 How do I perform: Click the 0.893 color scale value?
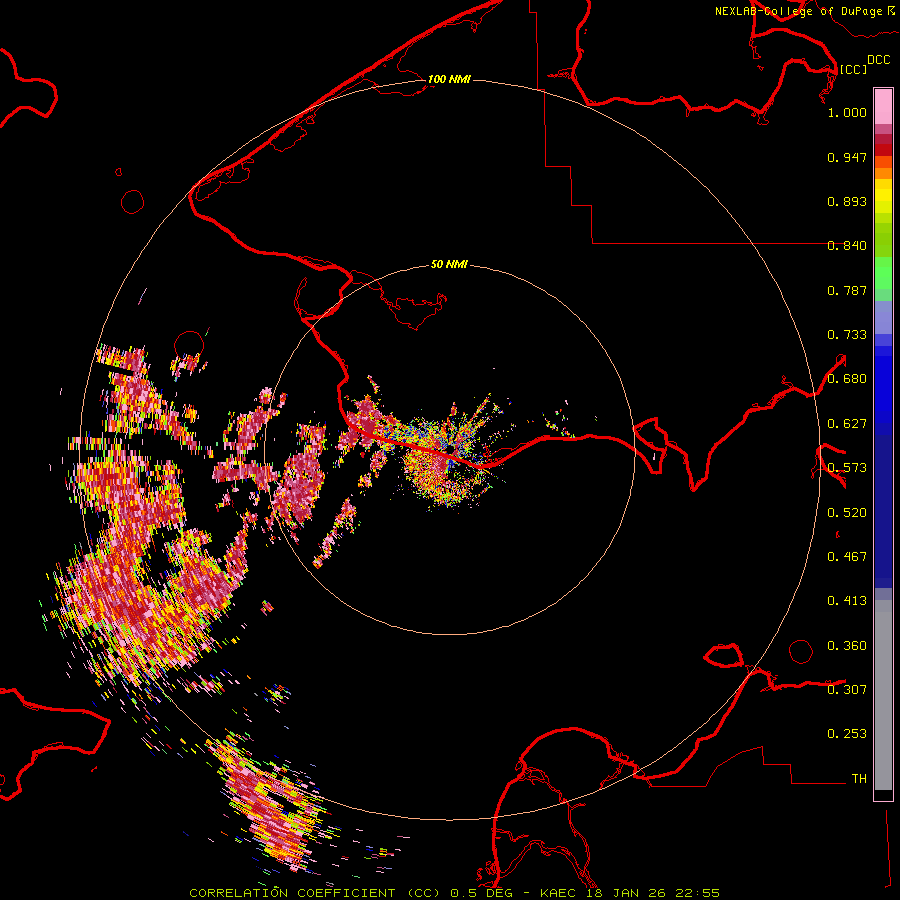pyautogui.click(x=847, y=201)
